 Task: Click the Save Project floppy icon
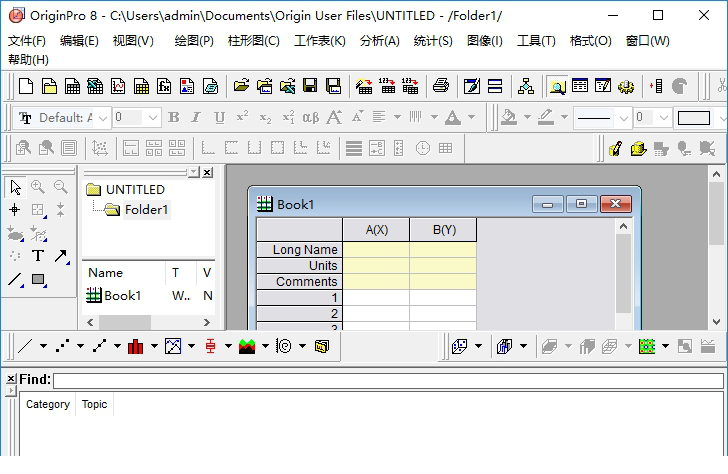pyautogui.click(x=310, y=86)
